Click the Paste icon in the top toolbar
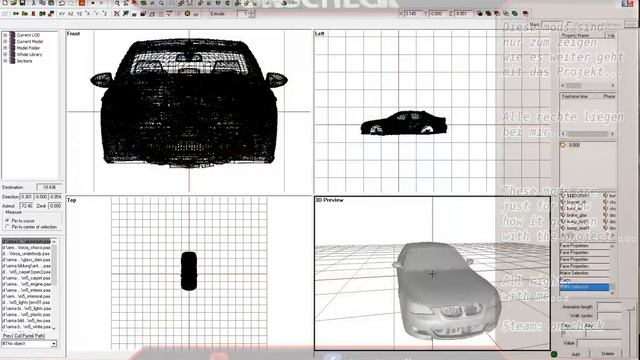The width and height of the screenshot is (640, 360). pos(51,3)
